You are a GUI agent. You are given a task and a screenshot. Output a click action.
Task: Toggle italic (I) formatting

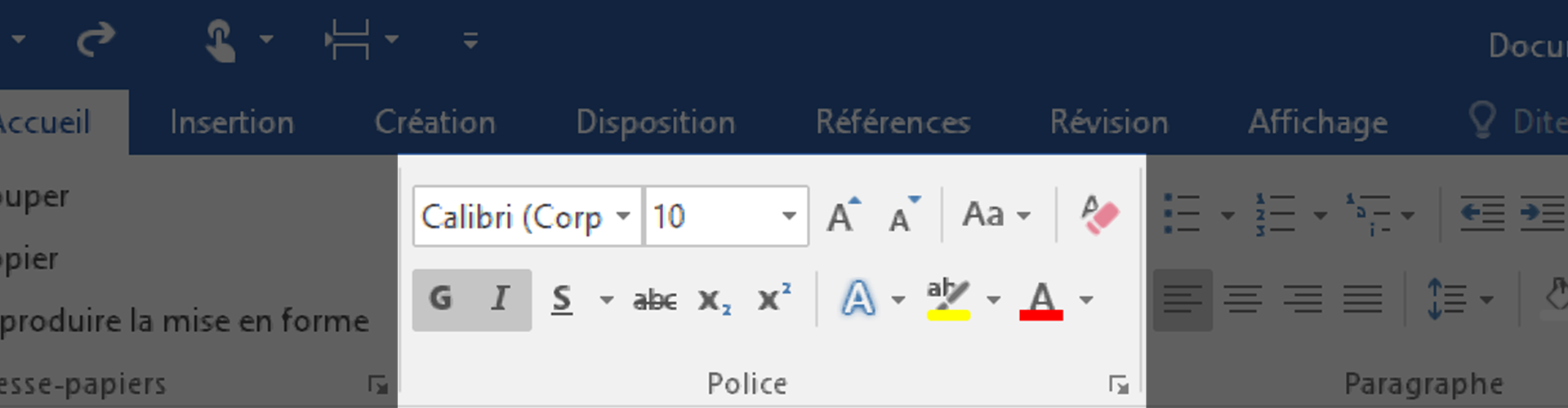501,299
